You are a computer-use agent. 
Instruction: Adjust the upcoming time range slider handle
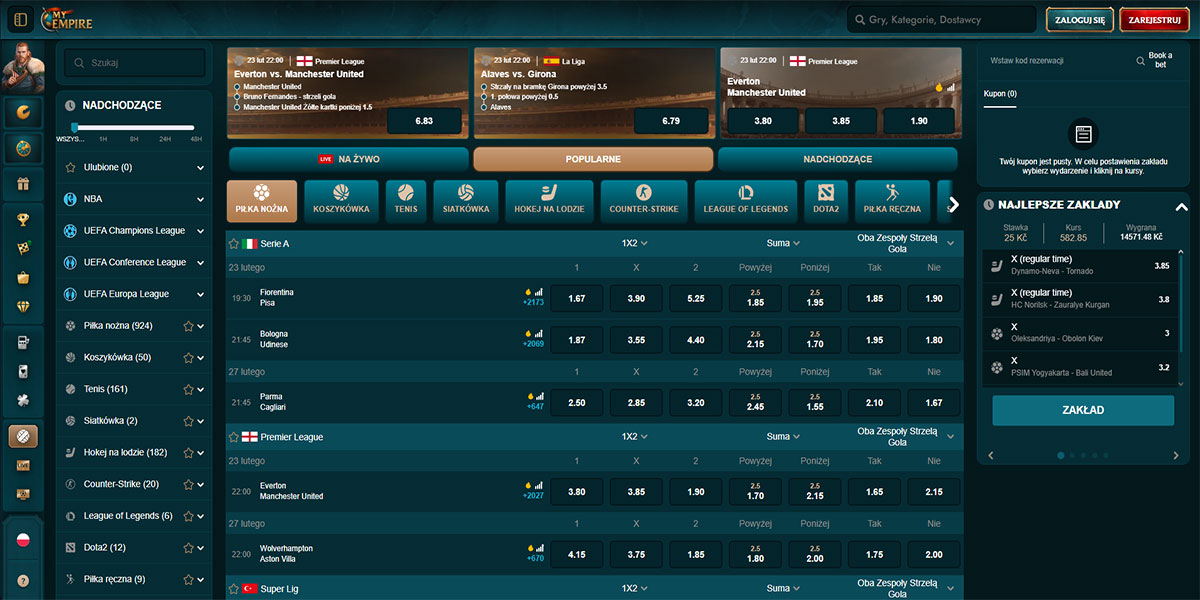(74, 127)
